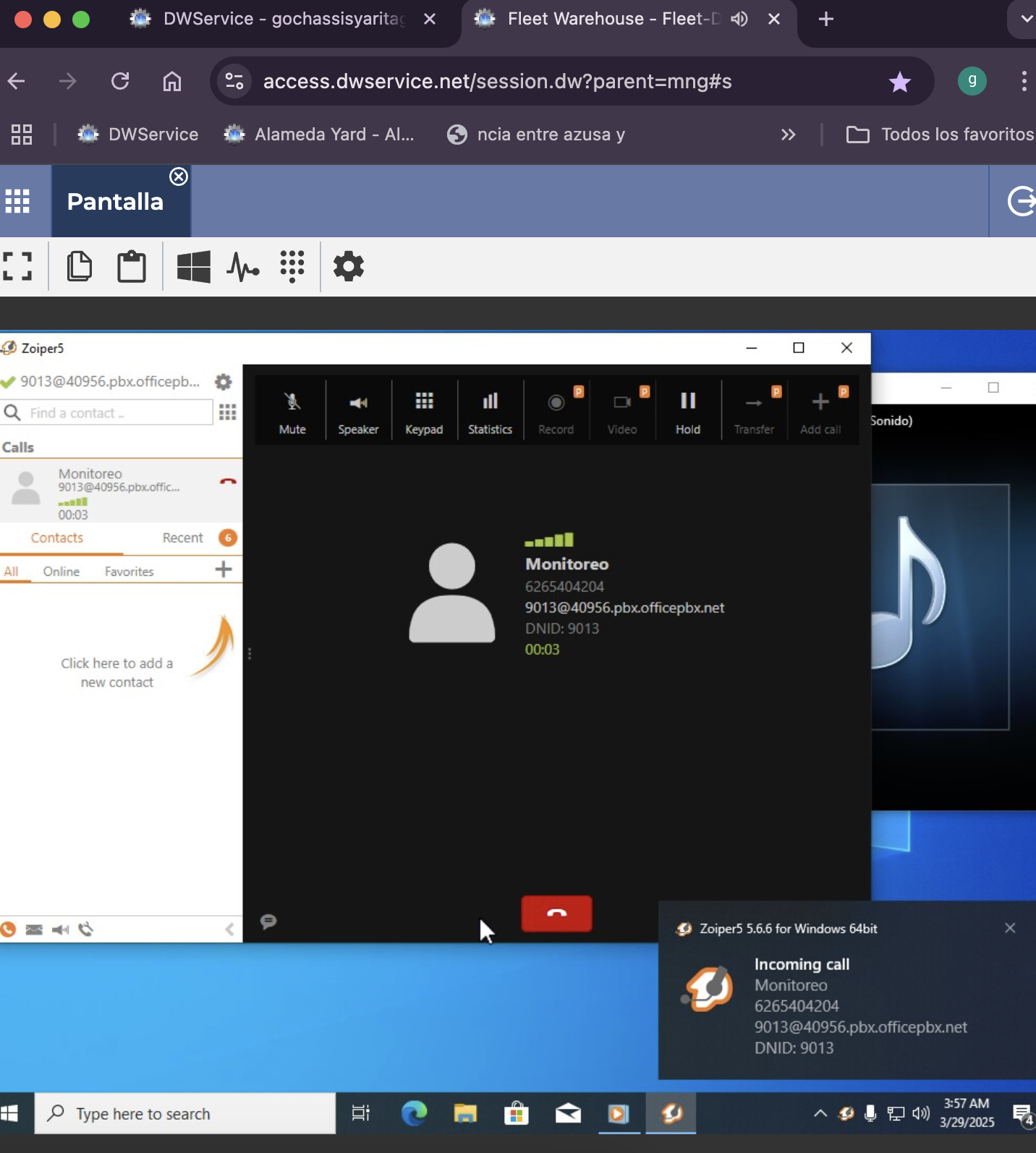This screenshot has width=1036, height=1153.
Task: Open the call Keypad
Action: 424,412
